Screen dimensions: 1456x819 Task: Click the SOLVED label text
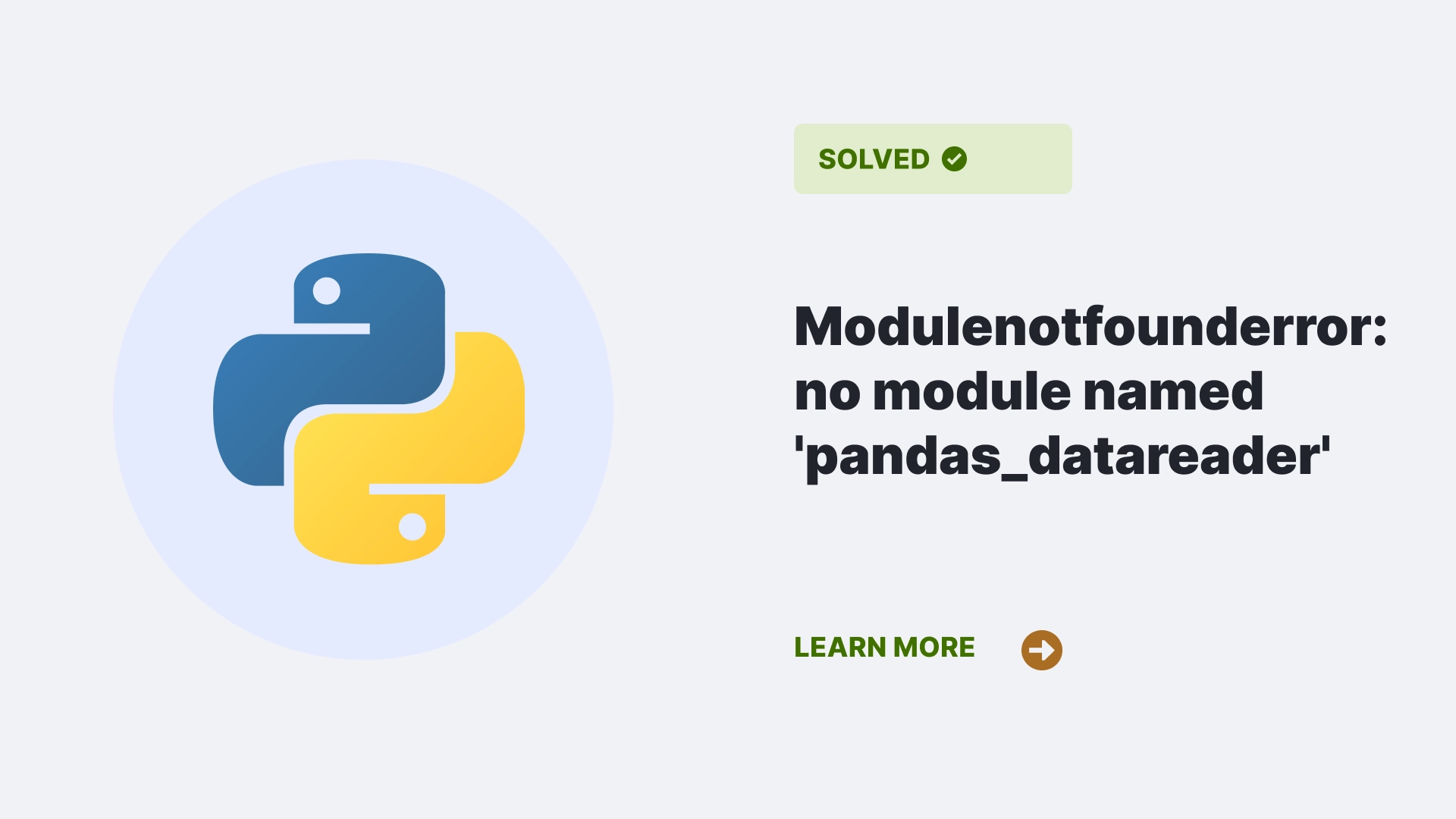click(x=873, y=158)
